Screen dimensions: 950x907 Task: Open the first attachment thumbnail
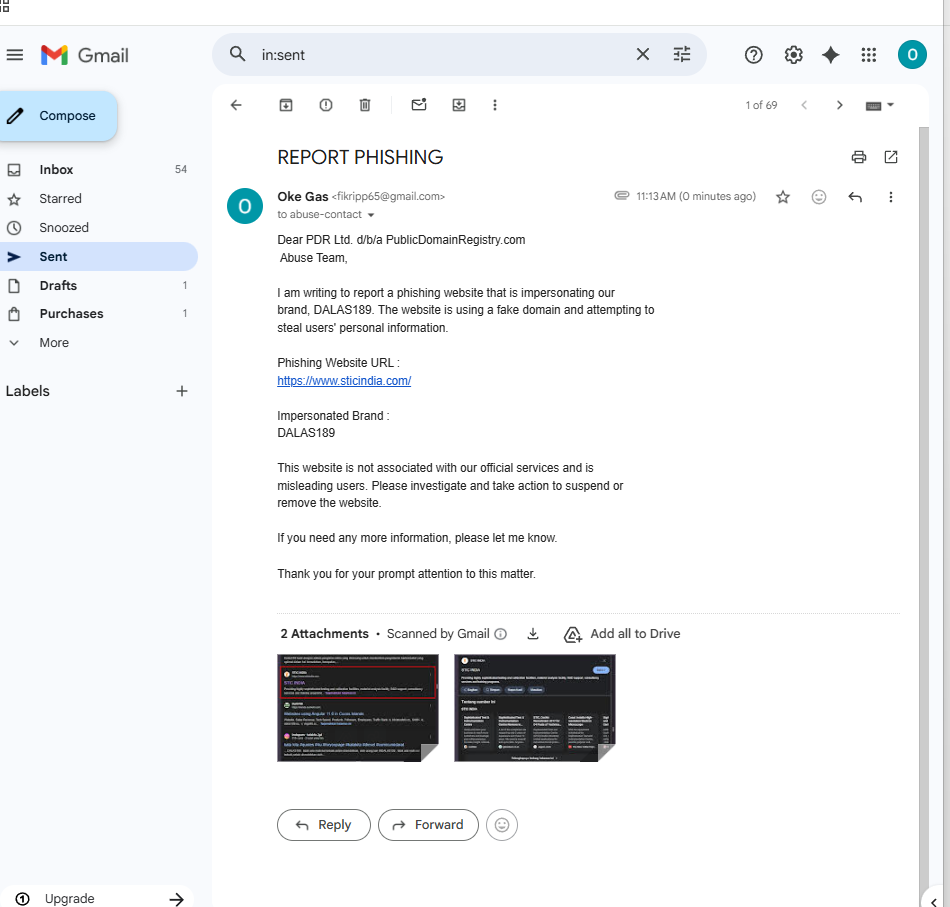tap(357, 708)
